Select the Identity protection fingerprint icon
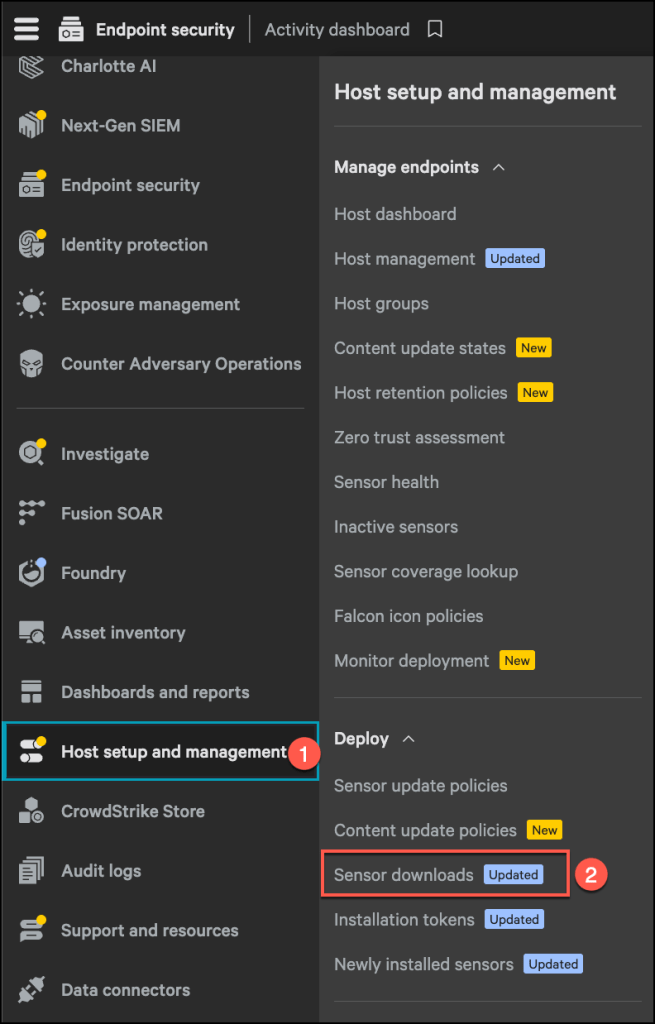The height and width of the screenshot is (1024, 655). click(32, 245)
